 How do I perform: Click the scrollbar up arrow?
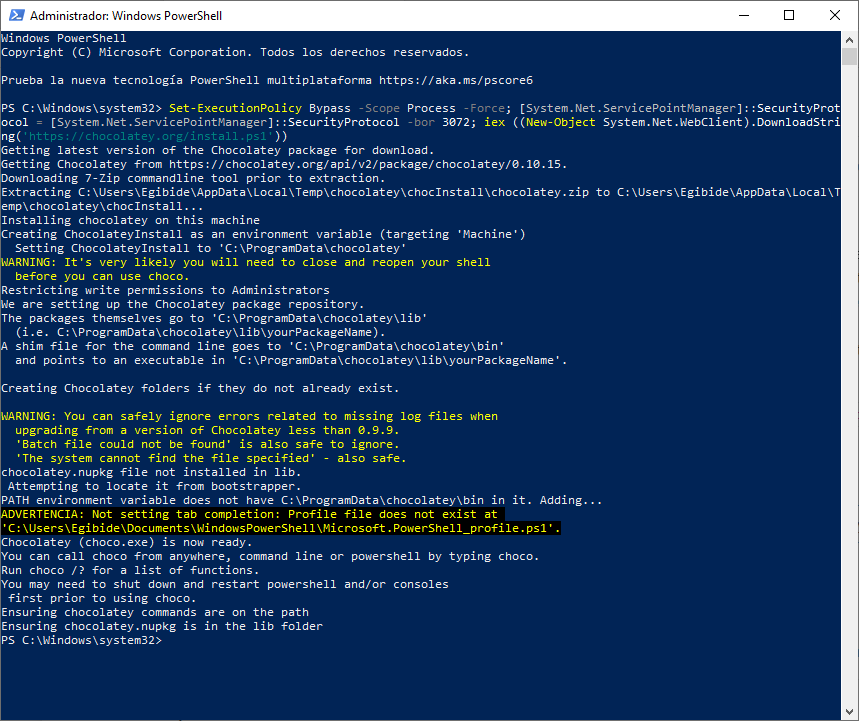pyautogui.click(x=849, y=39)
